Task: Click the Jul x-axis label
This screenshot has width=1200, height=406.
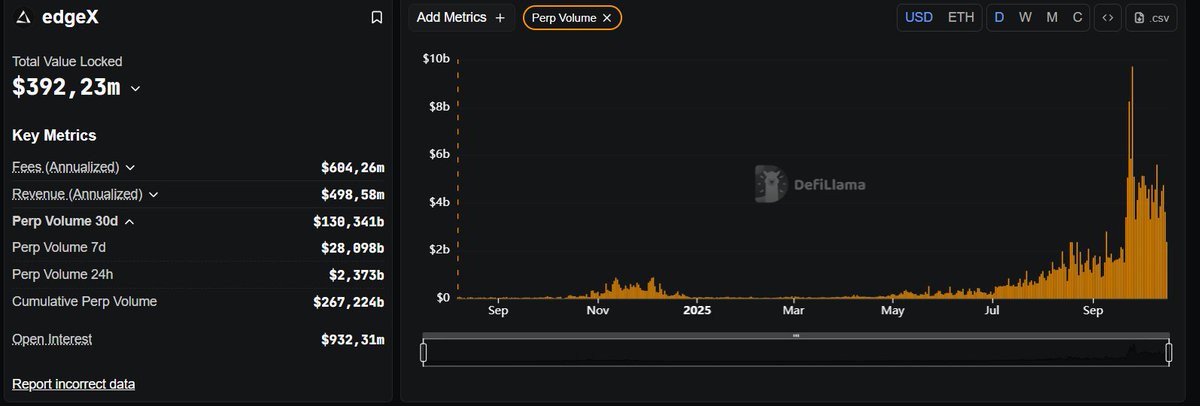Action: click(994, 311)
